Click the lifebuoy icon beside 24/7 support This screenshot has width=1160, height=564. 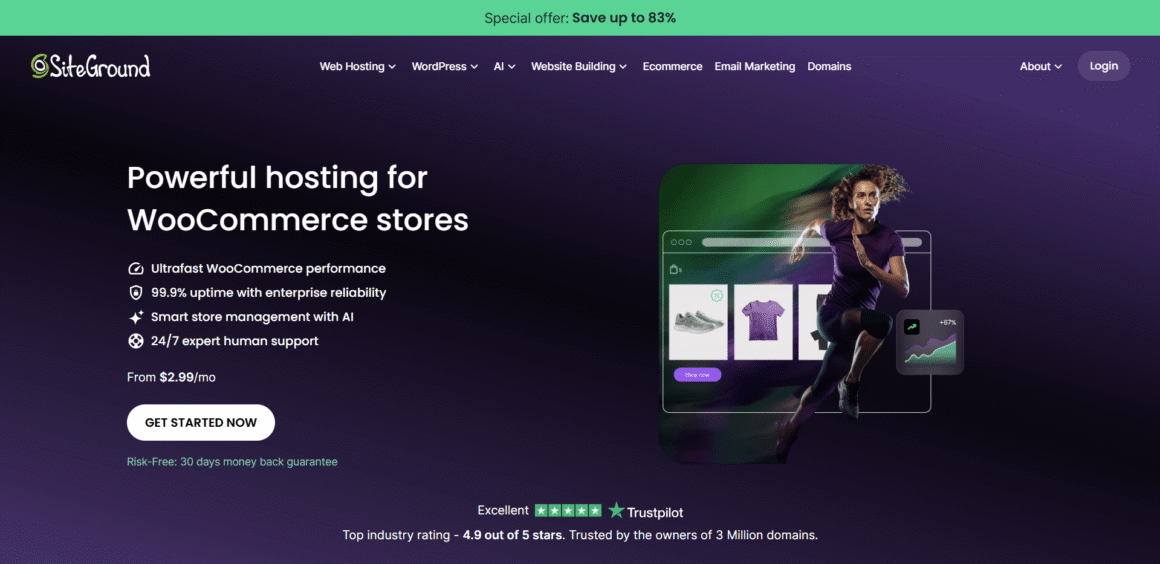[x=135, y=341]
